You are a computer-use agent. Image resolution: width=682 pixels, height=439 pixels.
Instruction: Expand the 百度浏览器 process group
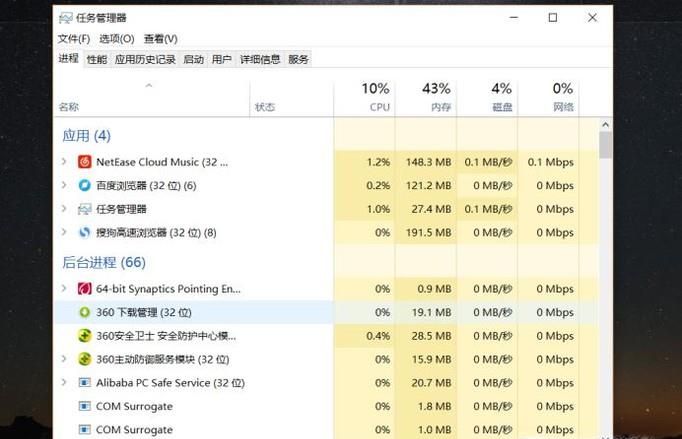[x=64, y=185]
